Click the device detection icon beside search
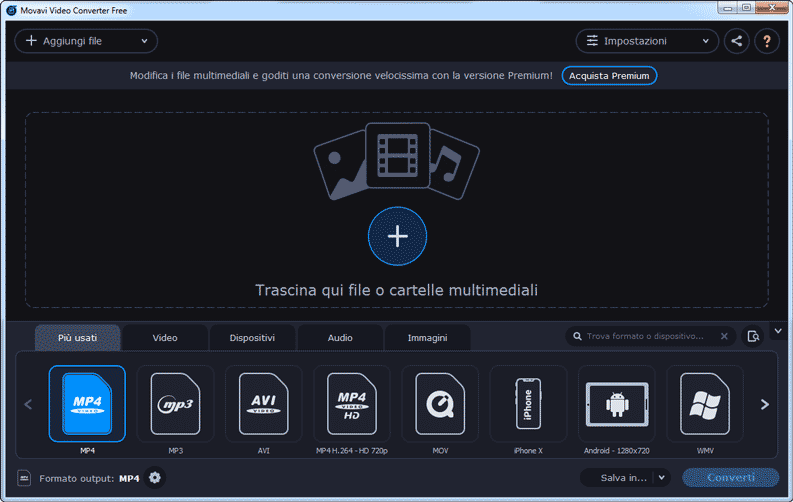This screenshot has height=502, width=793. pos(753,336)
